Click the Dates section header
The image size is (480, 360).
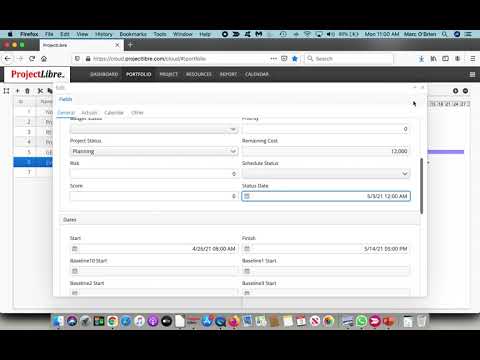239,220
